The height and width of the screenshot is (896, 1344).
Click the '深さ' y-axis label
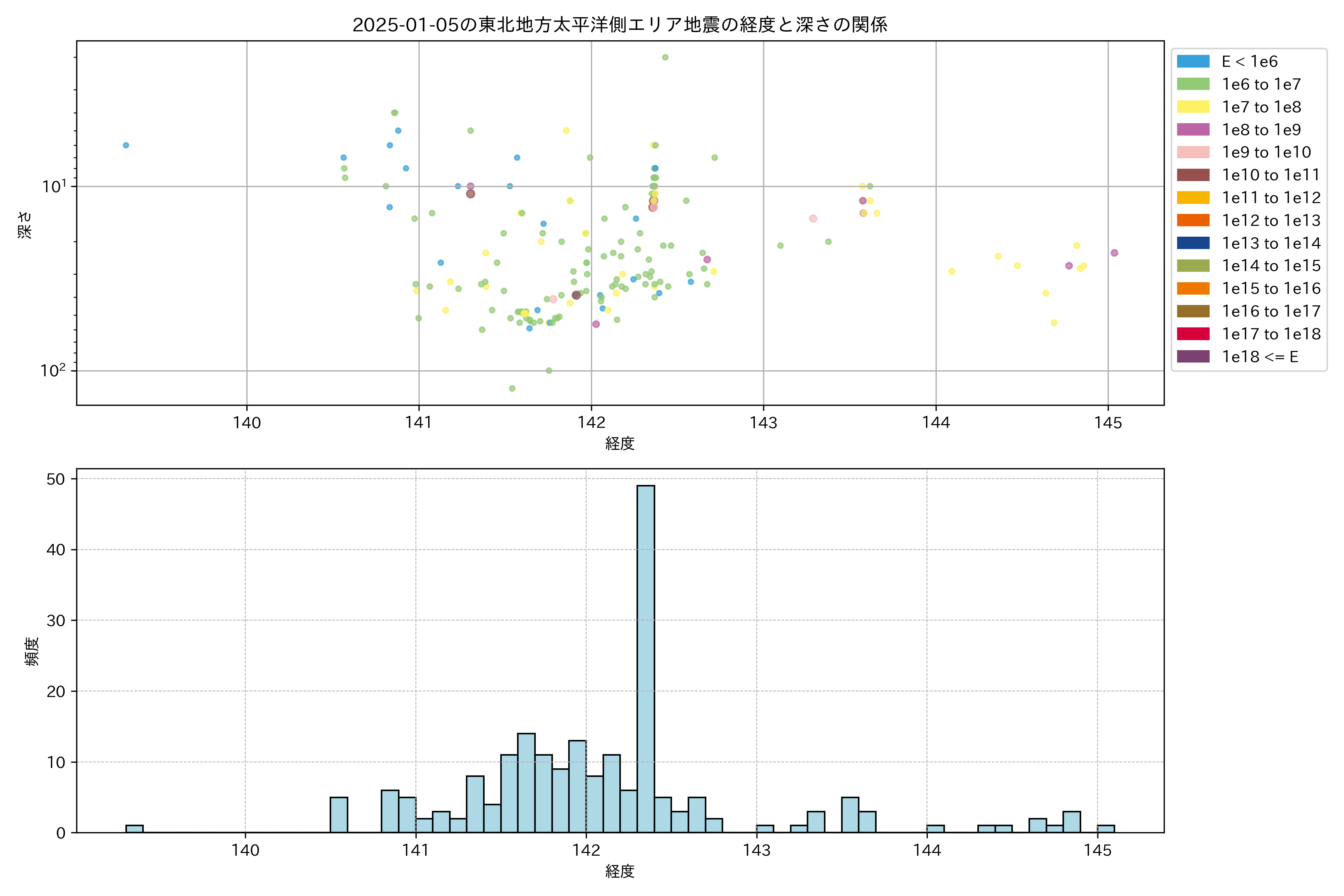tap(25, 225)
